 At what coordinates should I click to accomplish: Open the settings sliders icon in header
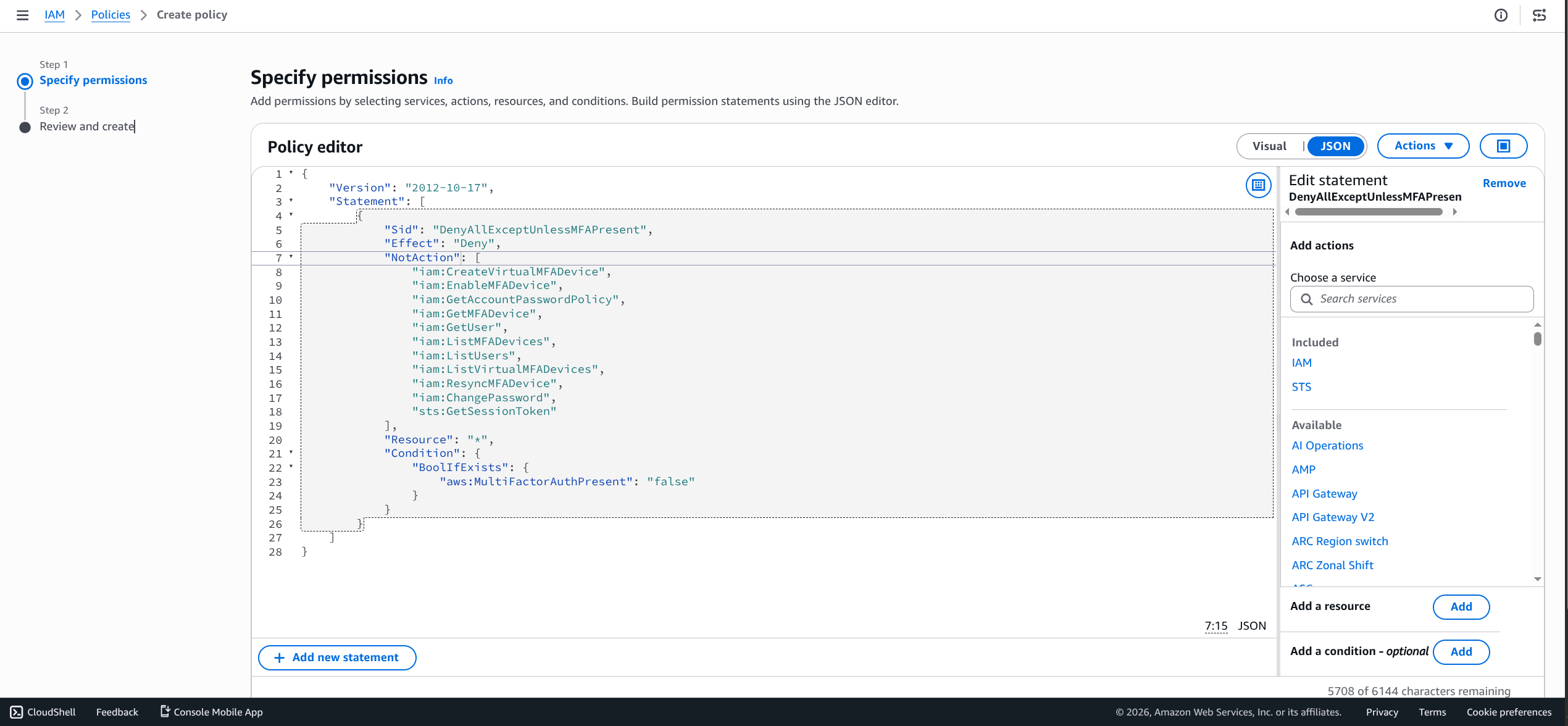tap(1539, 15)
